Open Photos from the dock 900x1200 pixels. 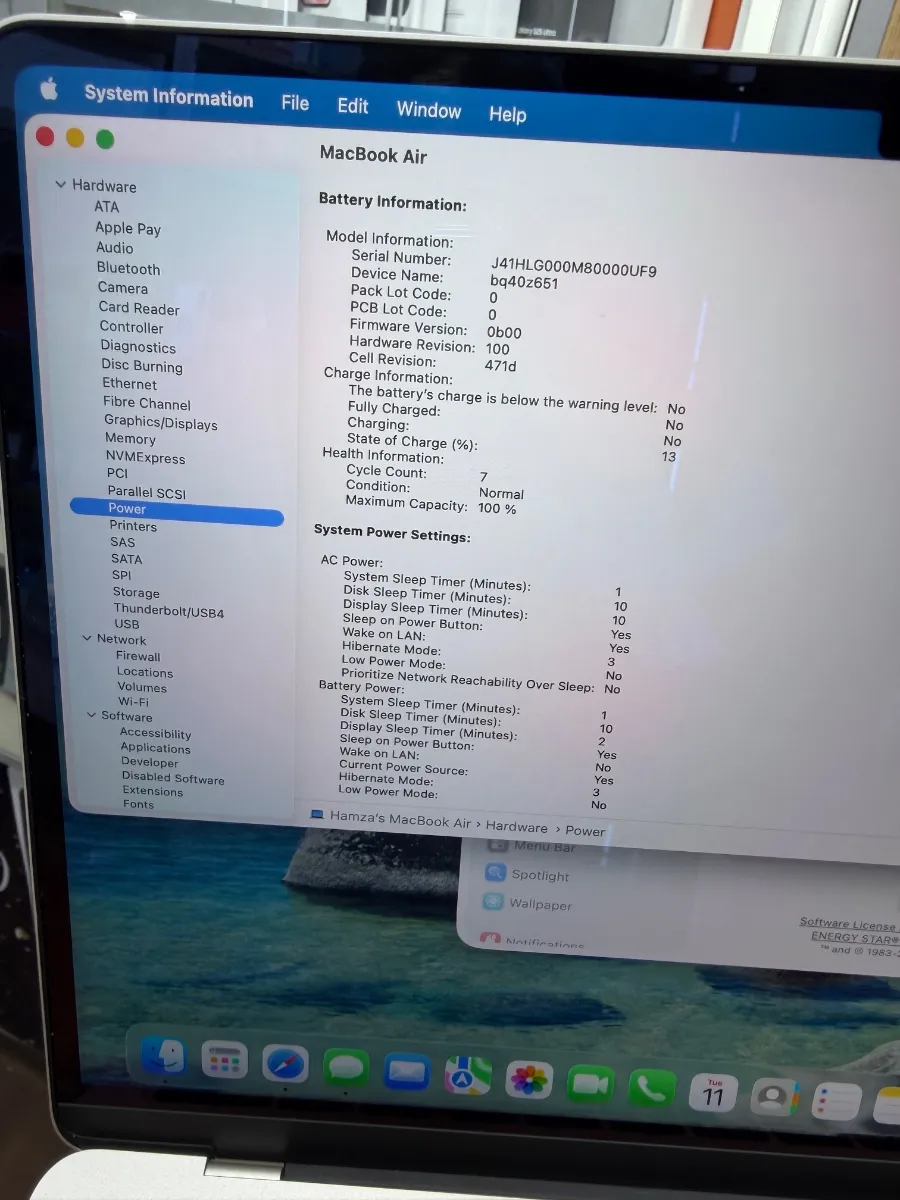point(529,1081)
